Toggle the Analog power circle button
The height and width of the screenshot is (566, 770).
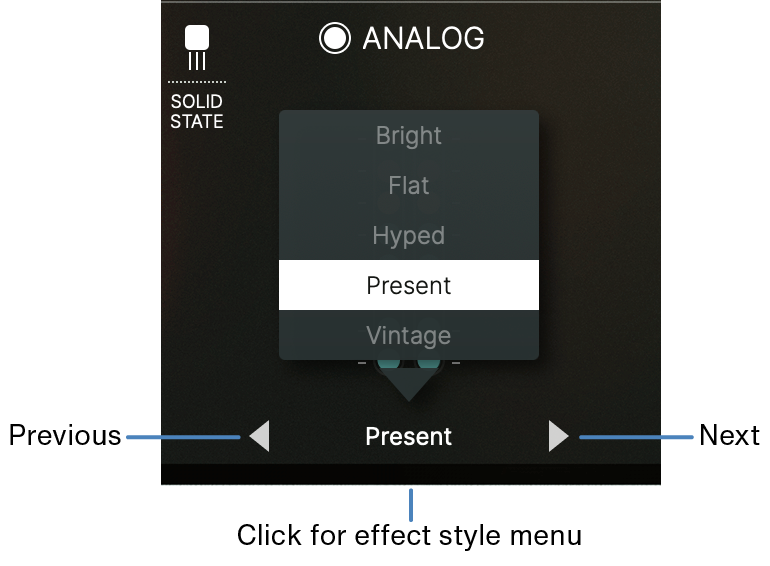[334, 38]
